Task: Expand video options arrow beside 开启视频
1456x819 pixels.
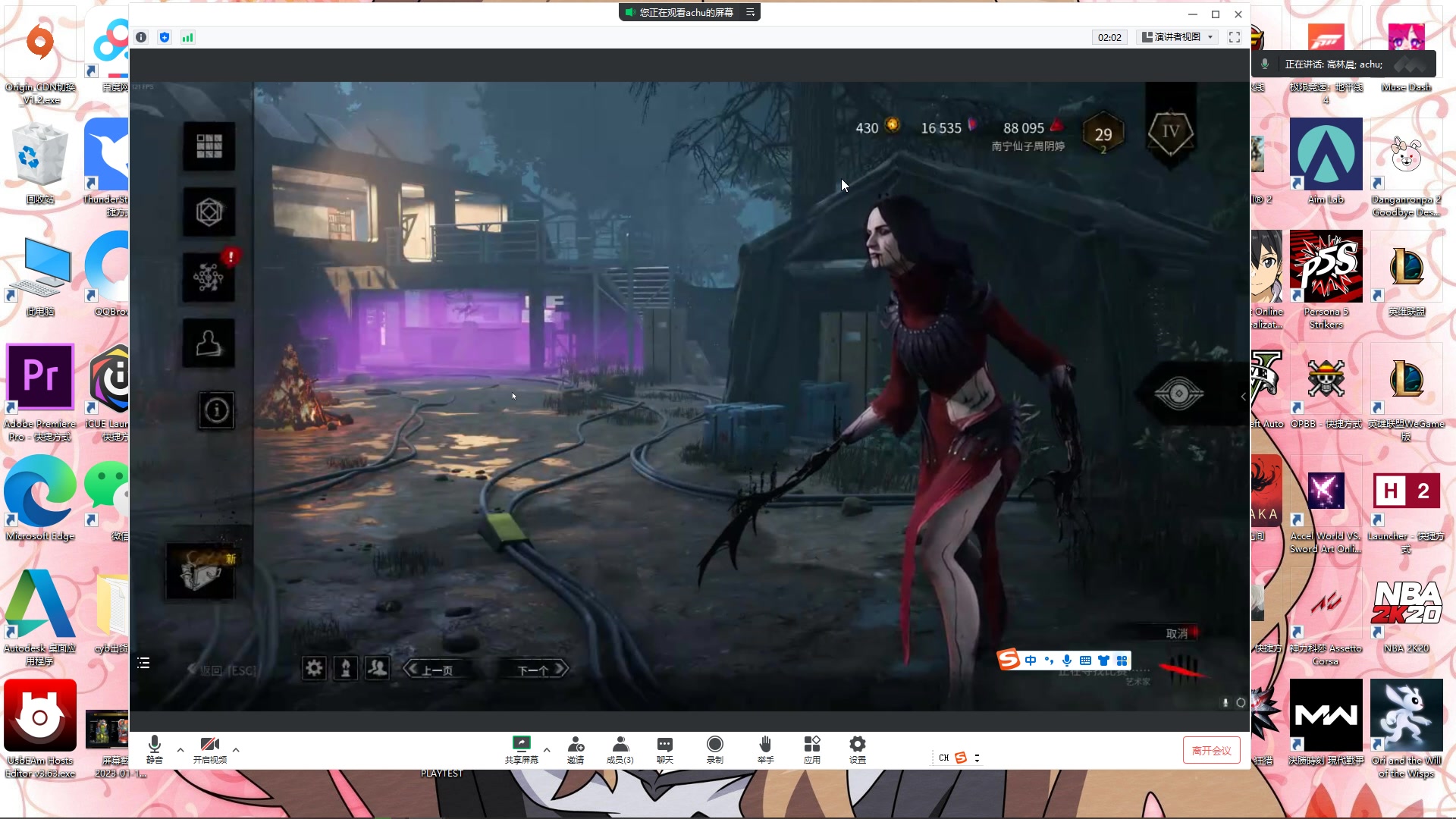Action: (x=236, y=750)
